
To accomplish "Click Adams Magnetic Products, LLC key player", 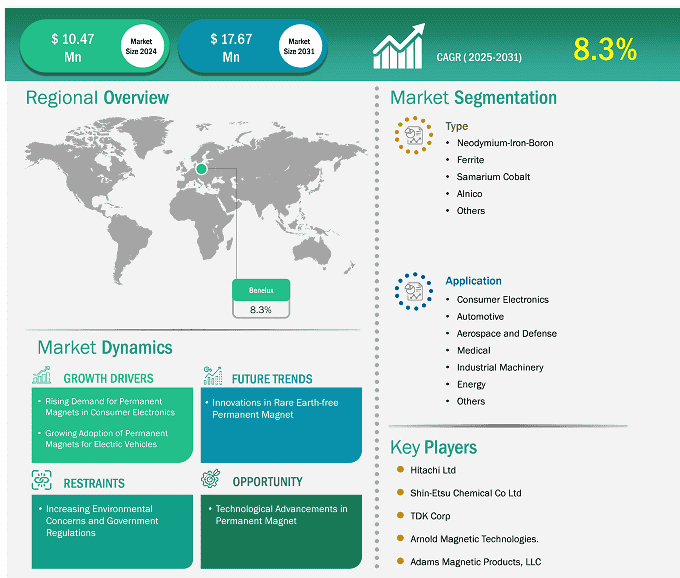I will (x=476, y=562).
